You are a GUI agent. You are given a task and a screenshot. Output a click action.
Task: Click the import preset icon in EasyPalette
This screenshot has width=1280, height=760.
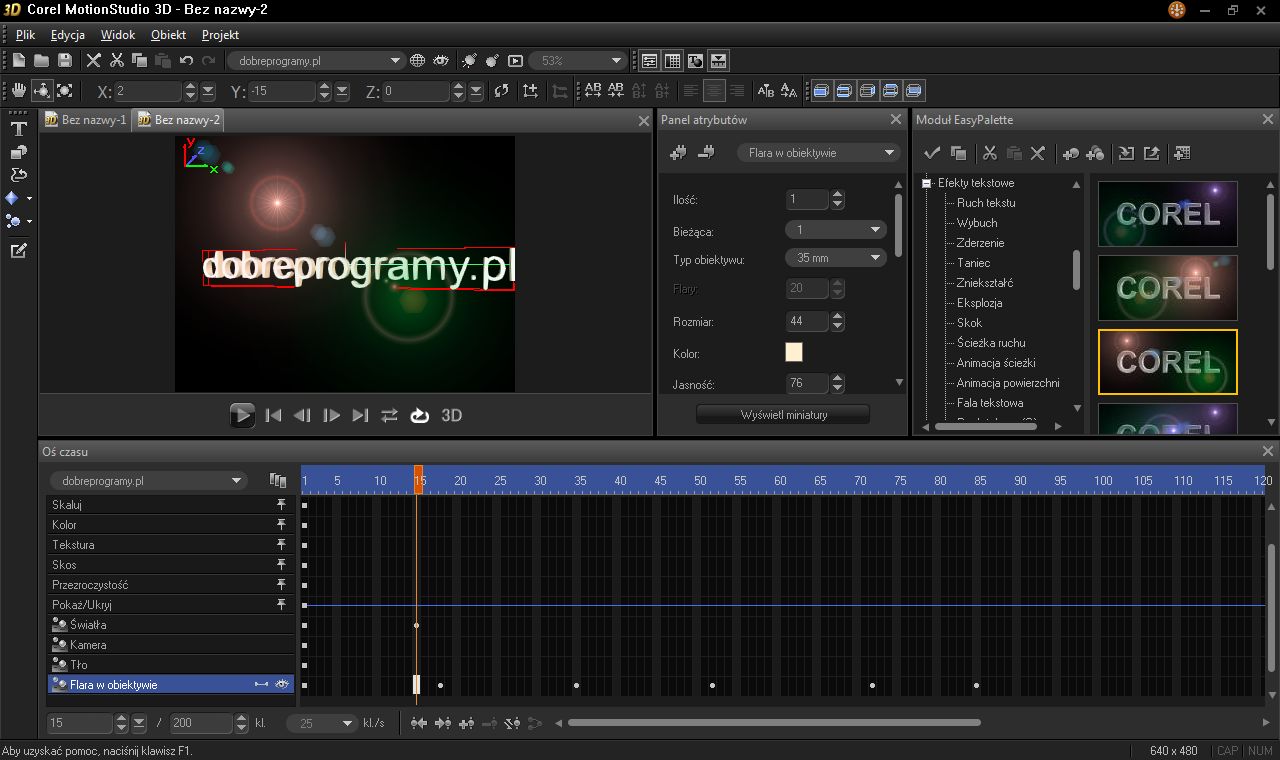pos(1126,153)
